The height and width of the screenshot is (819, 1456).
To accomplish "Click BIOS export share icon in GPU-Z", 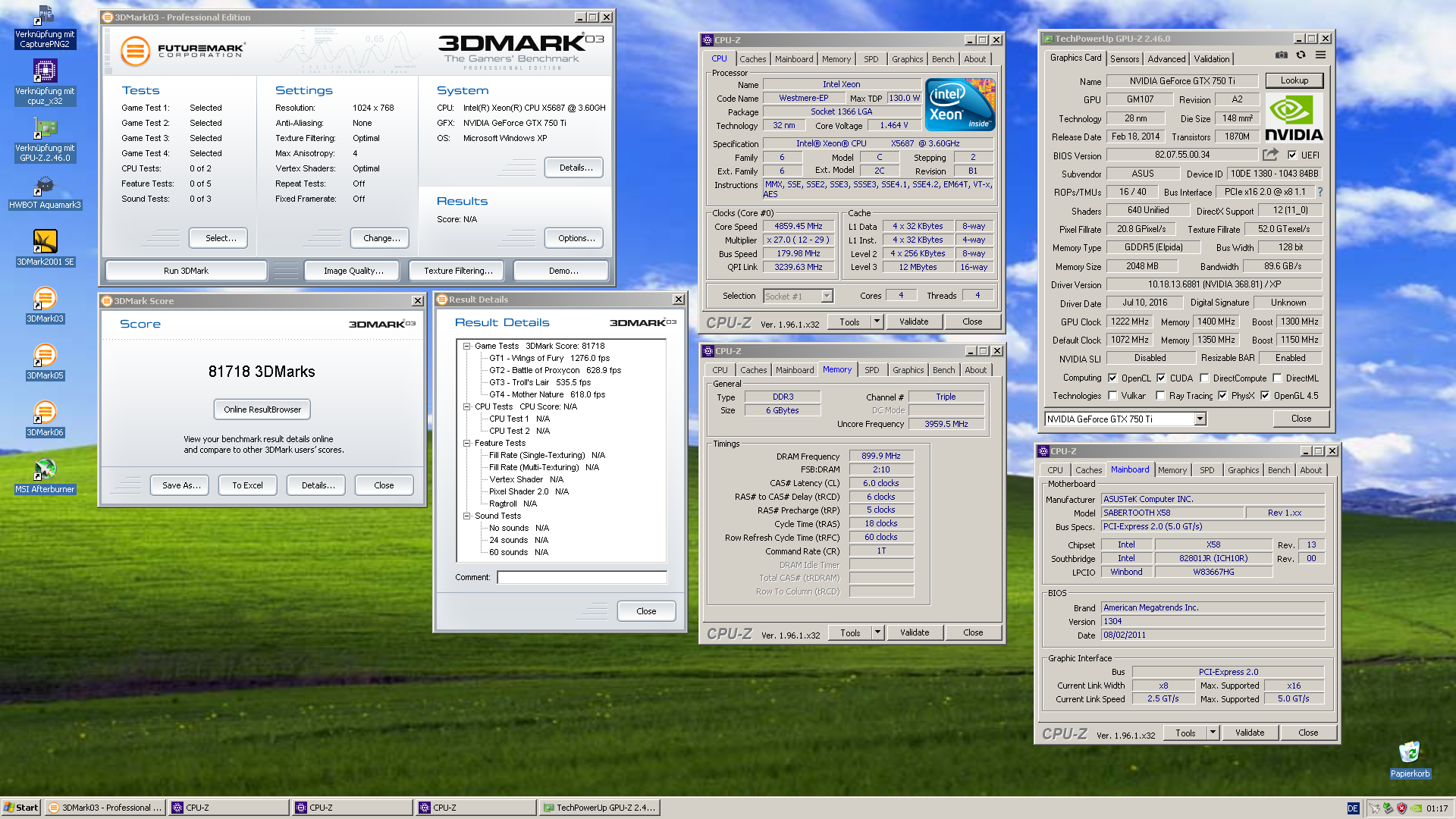I will (x=1270, y=155).
